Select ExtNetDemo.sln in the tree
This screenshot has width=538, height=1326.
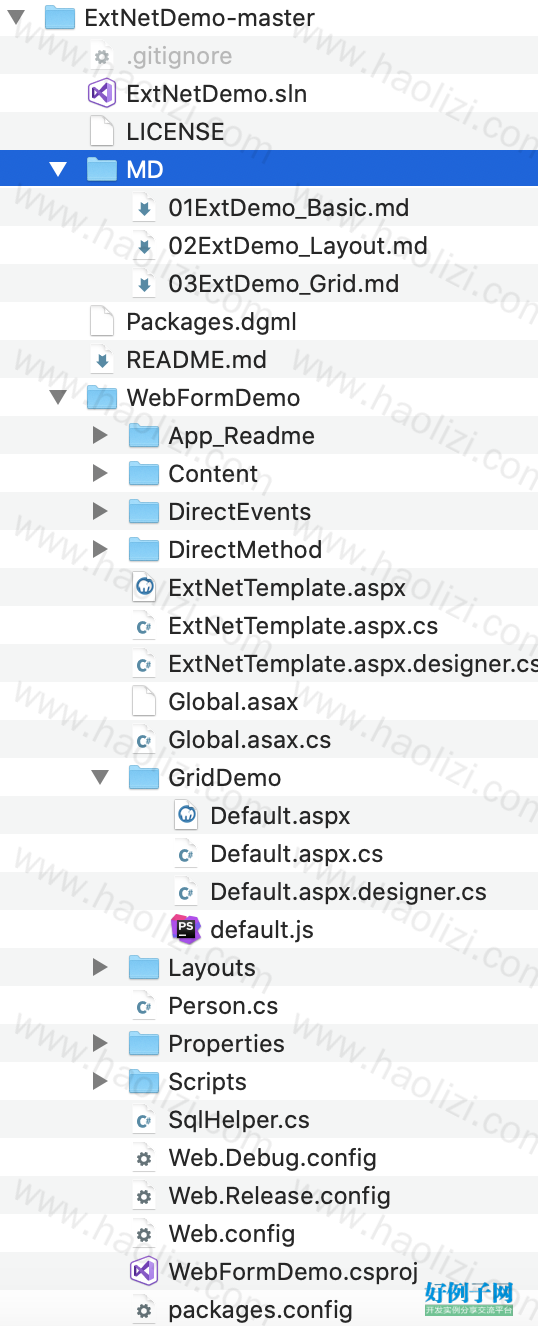[x=216, y=94]
